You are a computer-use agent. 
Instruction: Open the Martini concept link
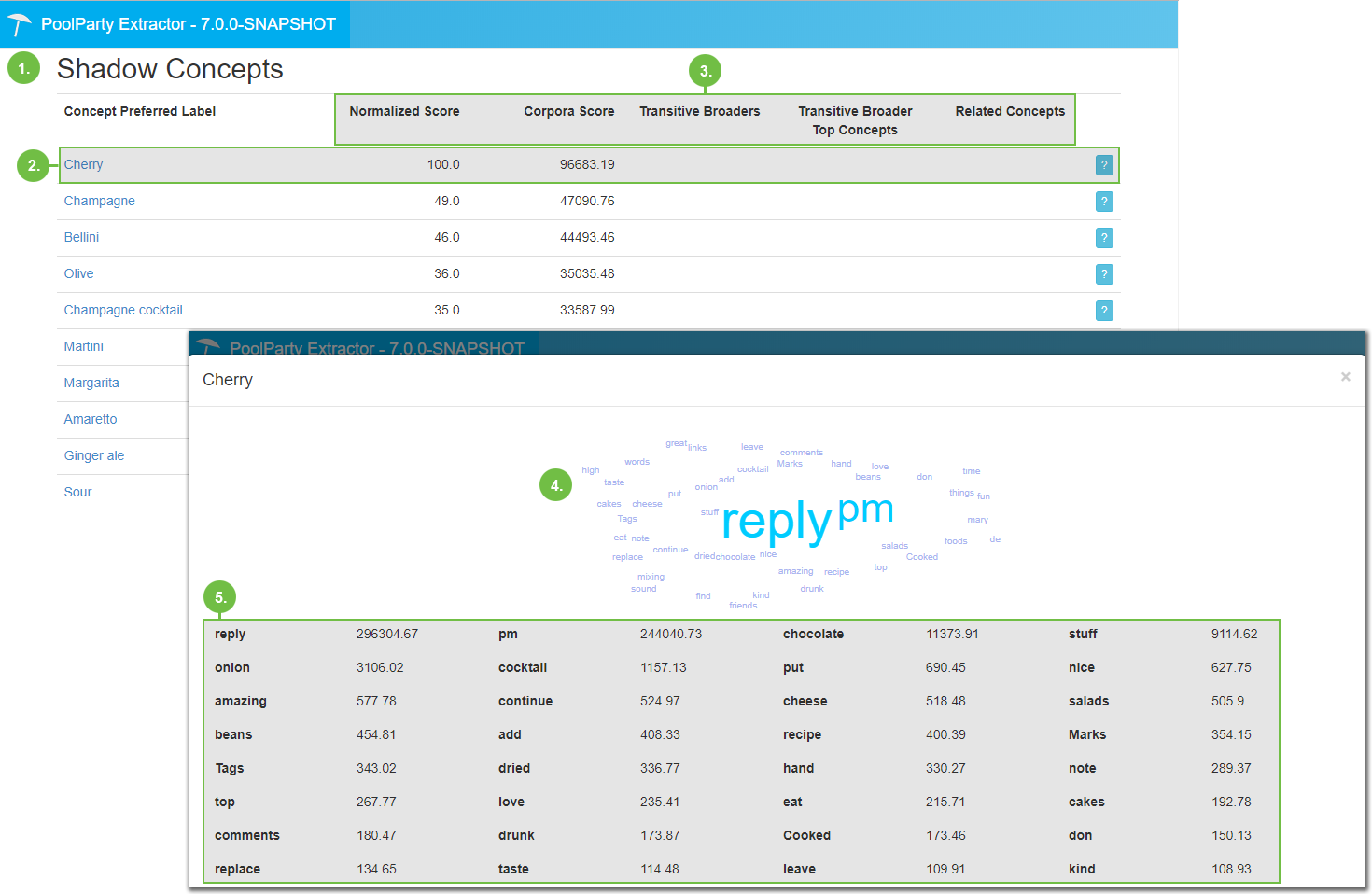tap(83, 347)
